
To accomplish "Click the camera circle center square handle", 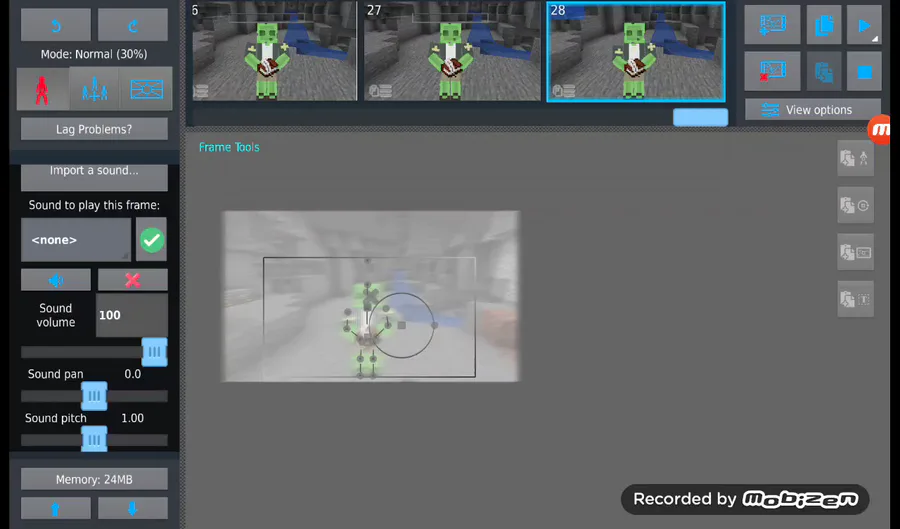I will click(x=402, y=325).
